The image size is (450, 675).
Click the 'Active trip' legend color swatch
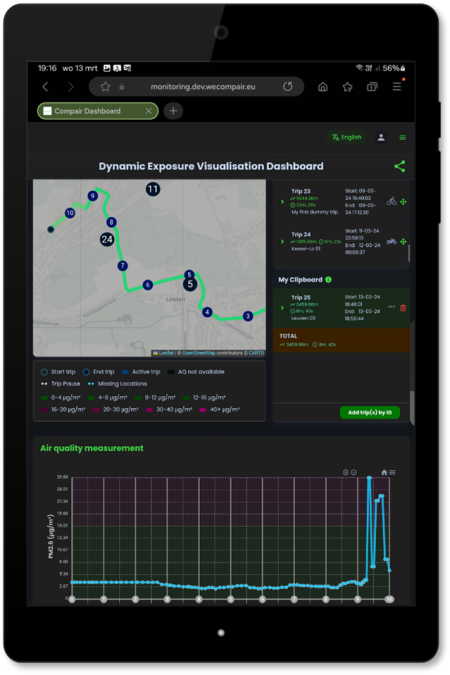tap(125, 372)
